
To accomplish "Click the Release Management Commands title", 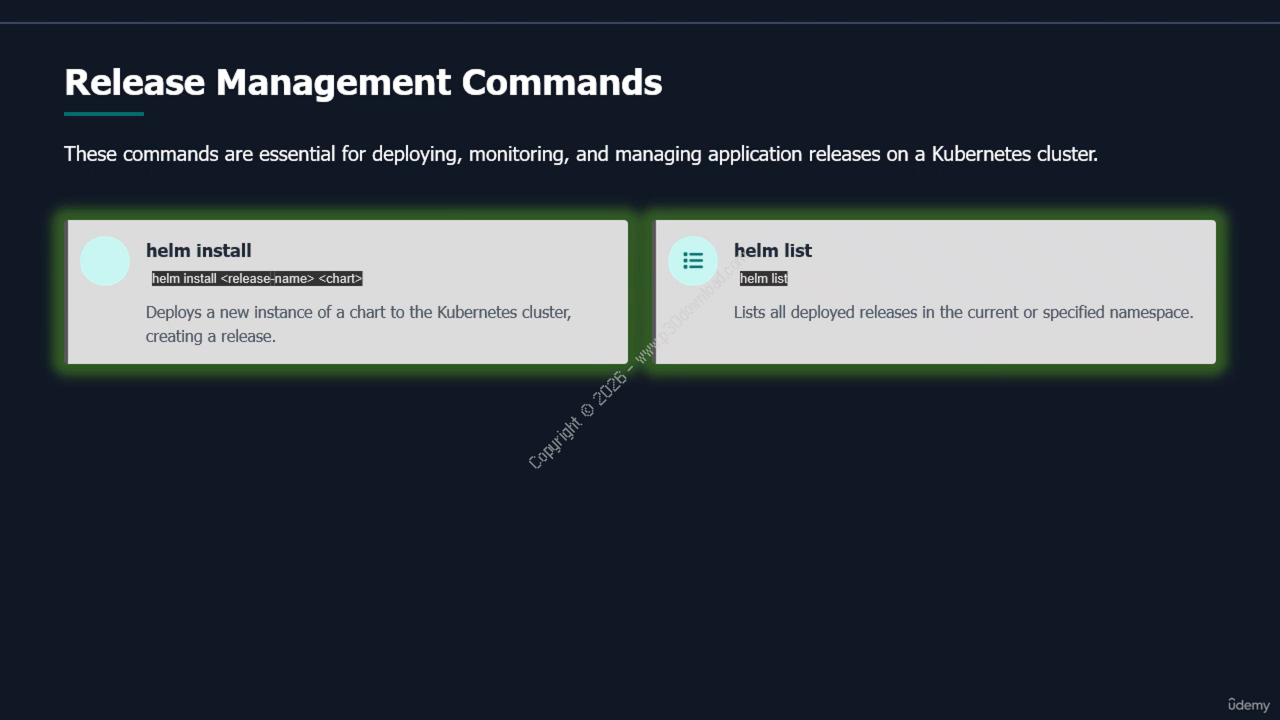I will click(363, 82).
